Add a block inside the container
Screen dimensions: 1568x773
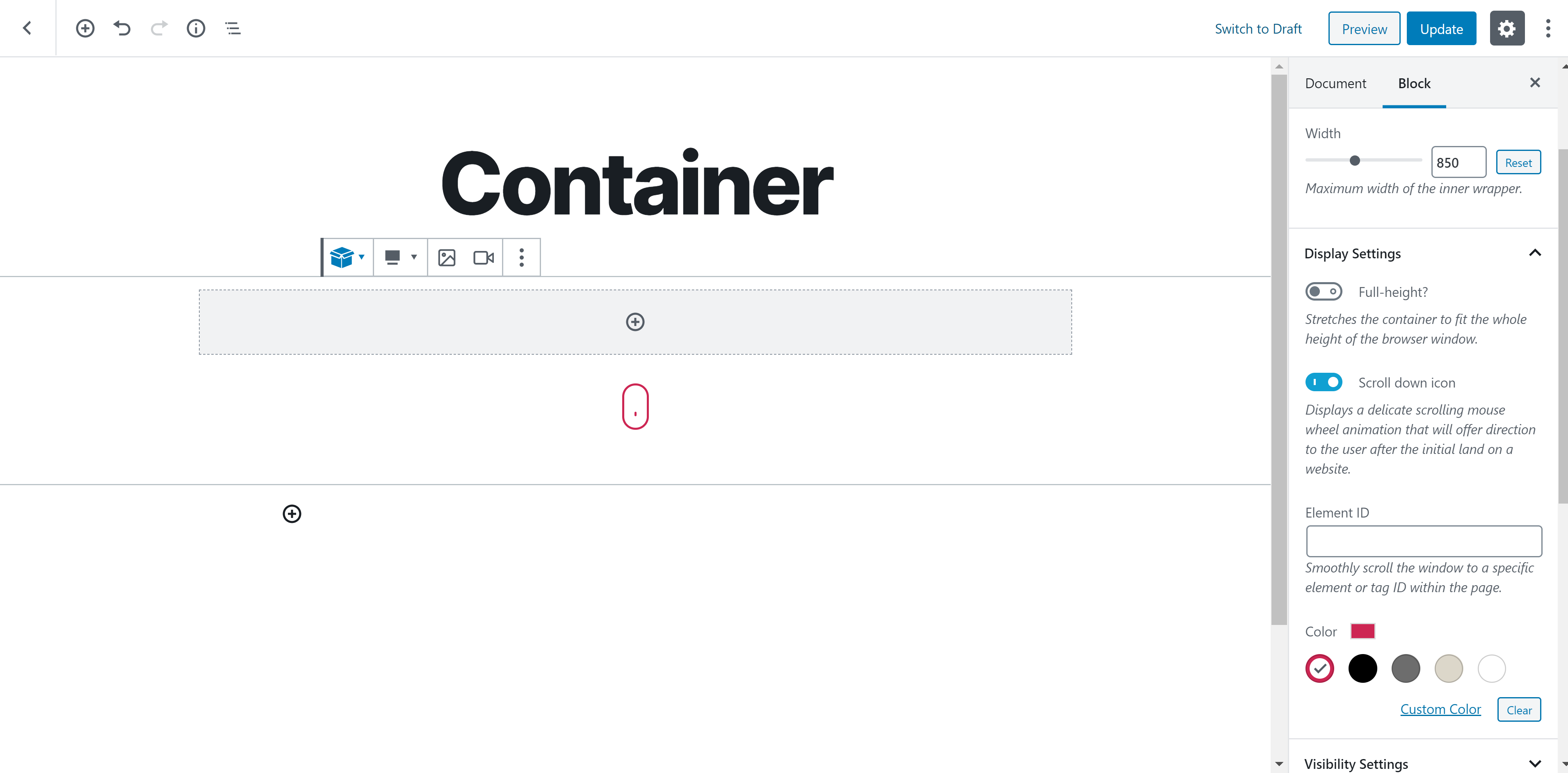pyautogui.click(x=635, y=322)
